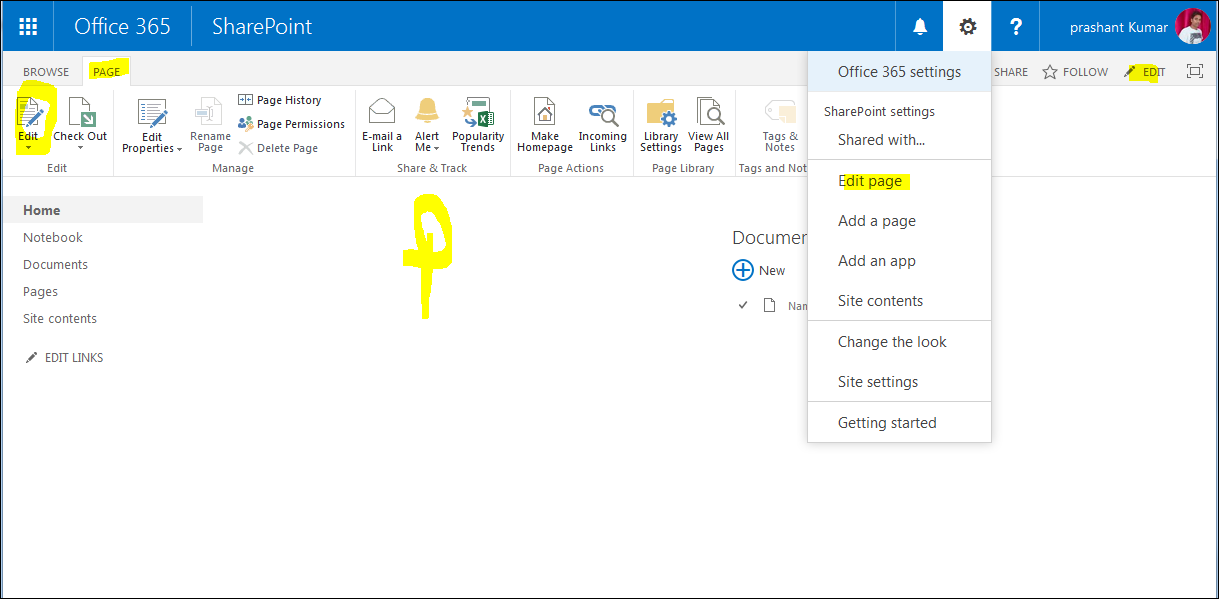Click View All Pages icon

pyautogui.click(x=709, y=112)
